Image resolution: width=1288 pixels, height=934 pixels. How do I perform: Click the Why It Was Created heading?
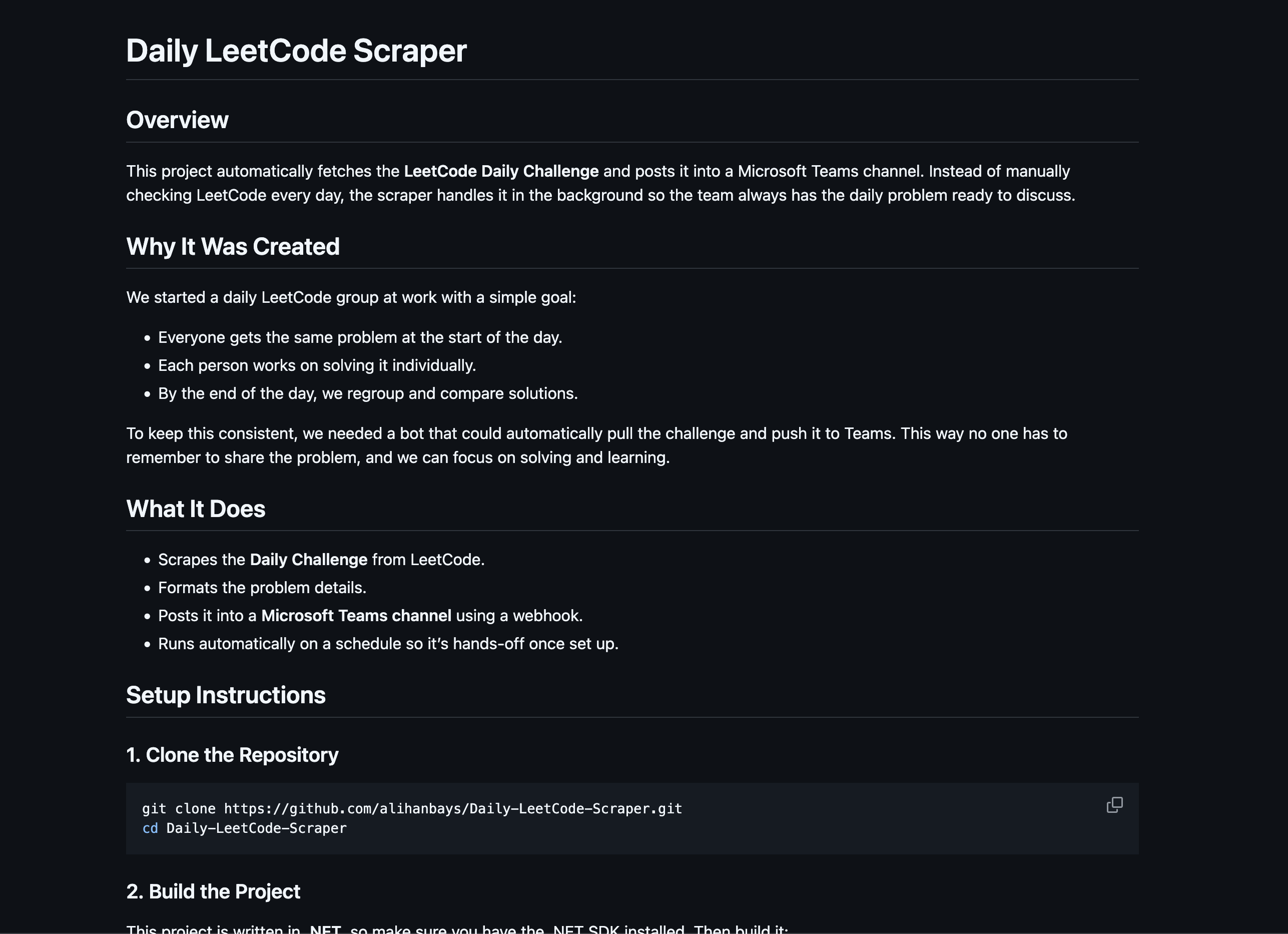(233, 247)
